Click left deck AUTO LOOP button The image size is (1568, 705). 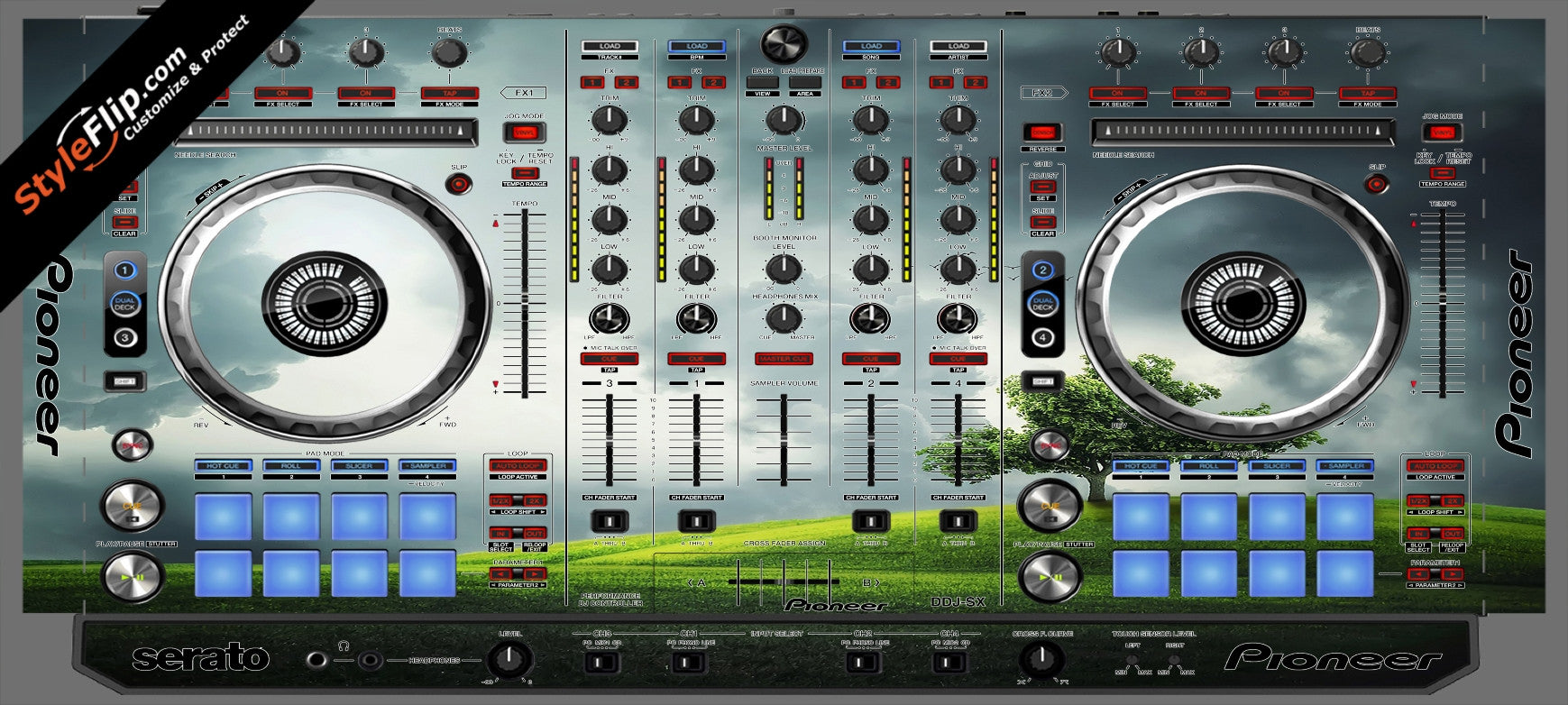click(x=518, y=466)
